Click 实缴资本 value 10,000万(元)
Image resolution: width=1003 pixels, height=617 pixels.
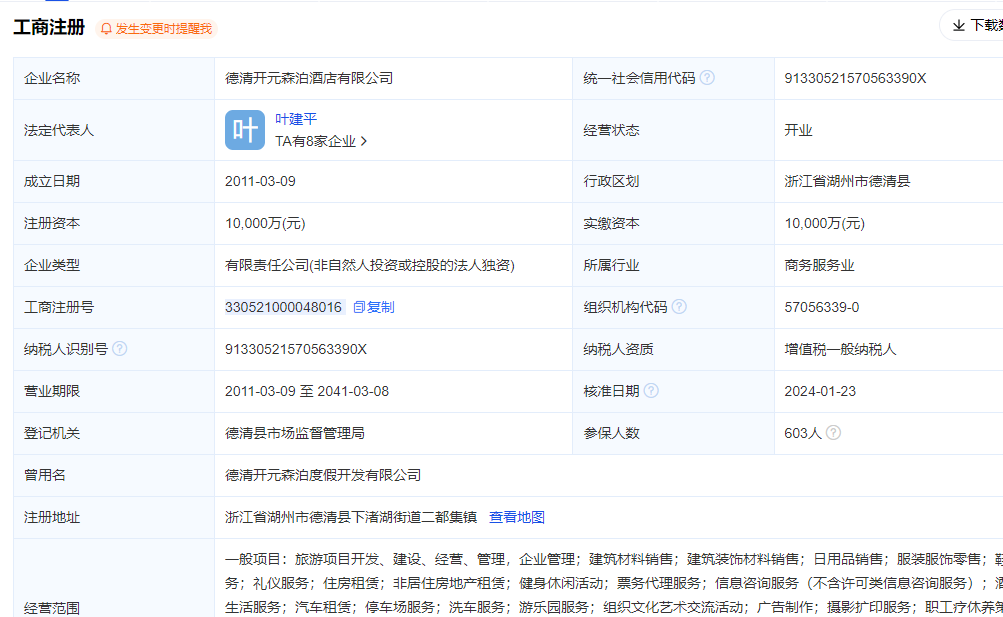click(x=825, y=223)
